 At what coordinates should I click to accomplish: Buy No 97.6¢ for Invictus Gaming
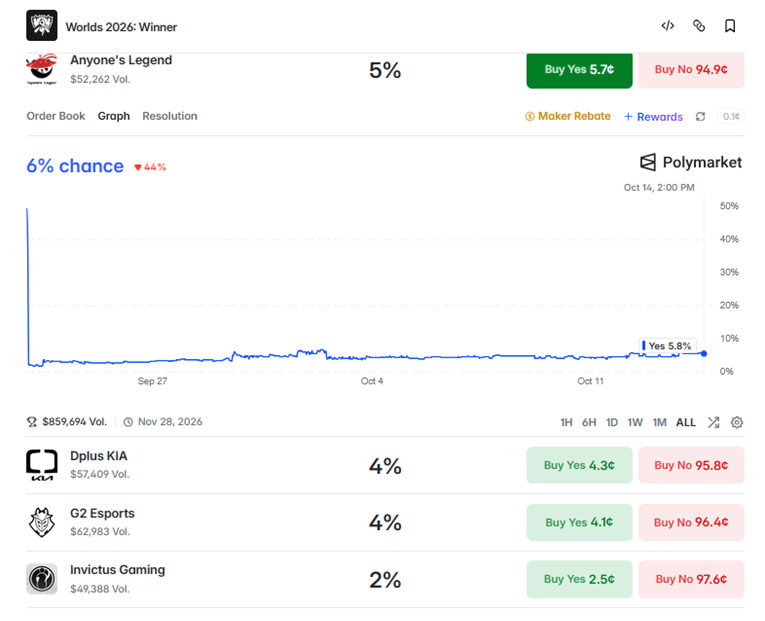click(x=691, y=579)
